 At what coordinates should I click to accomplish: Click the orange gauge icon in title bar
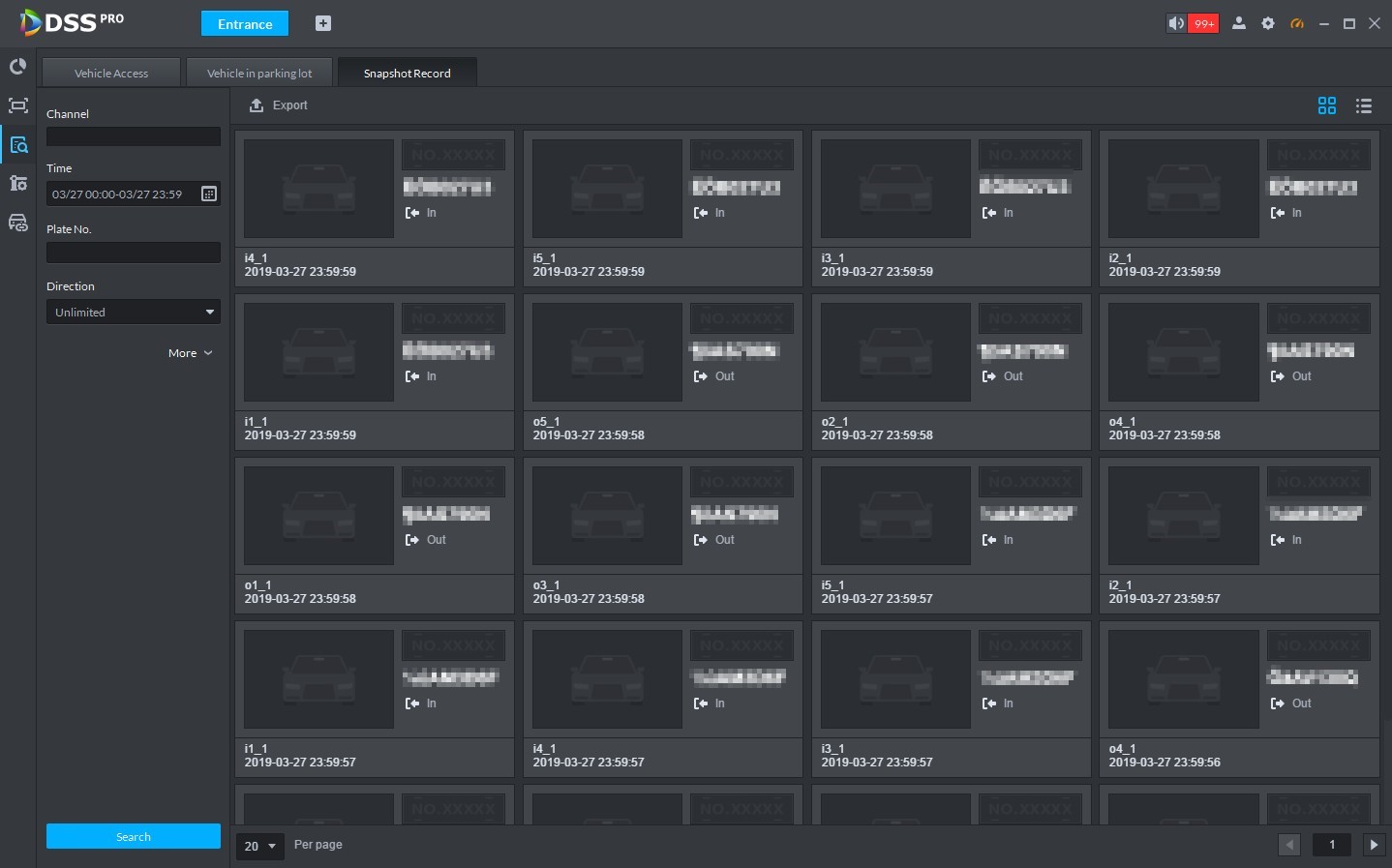1297,23
